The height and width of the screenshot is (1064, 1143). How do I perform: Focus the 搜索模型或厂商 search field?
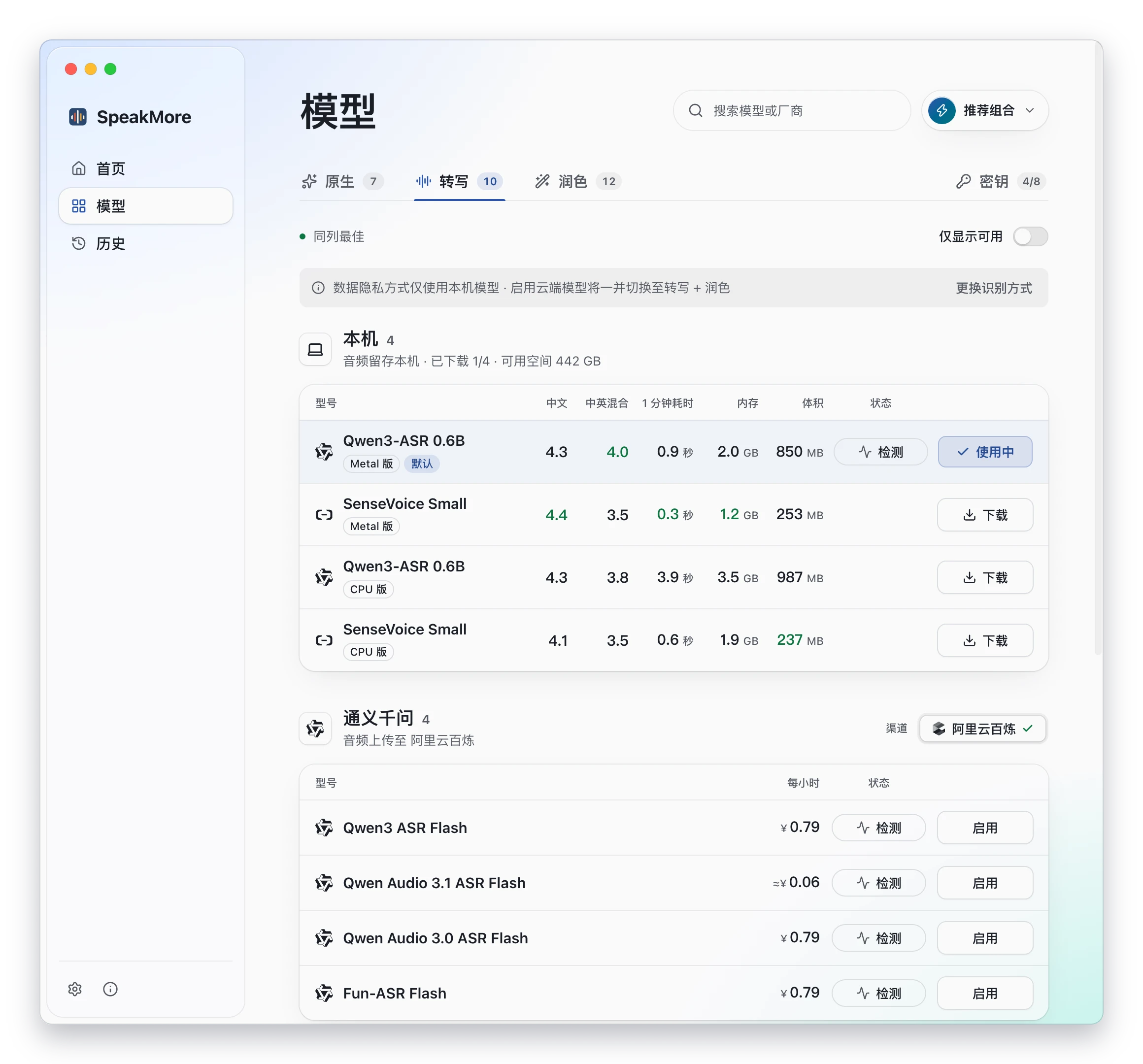(792, 110)
